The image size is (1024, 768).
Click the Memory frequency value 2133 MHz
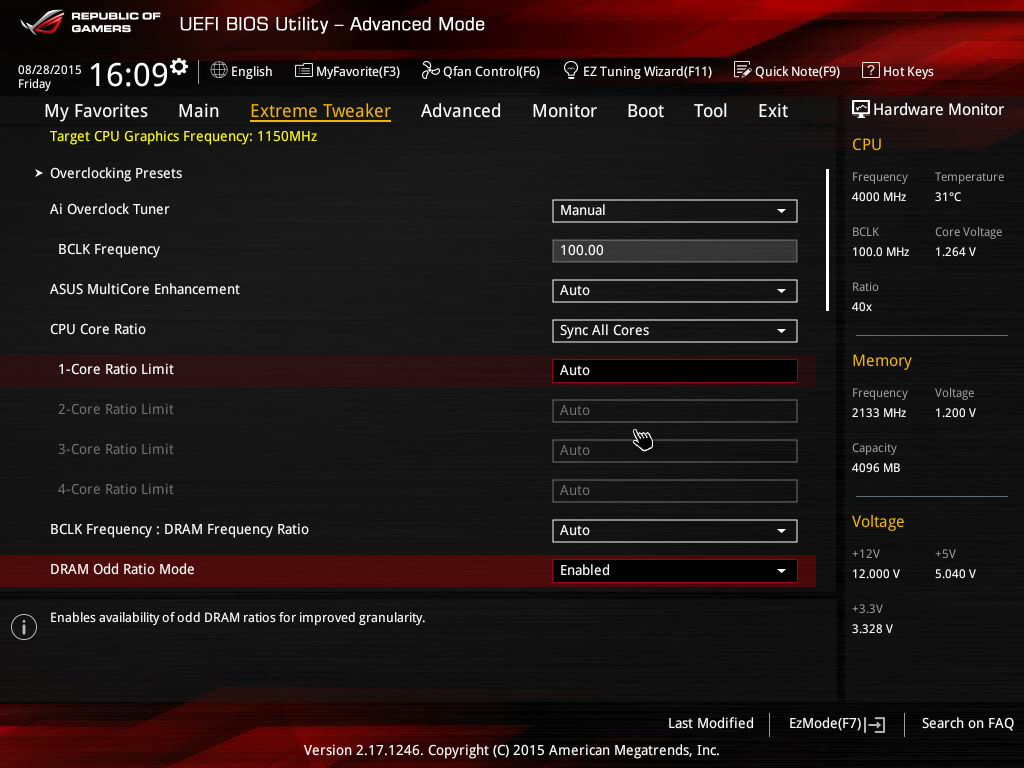[879, 413]
